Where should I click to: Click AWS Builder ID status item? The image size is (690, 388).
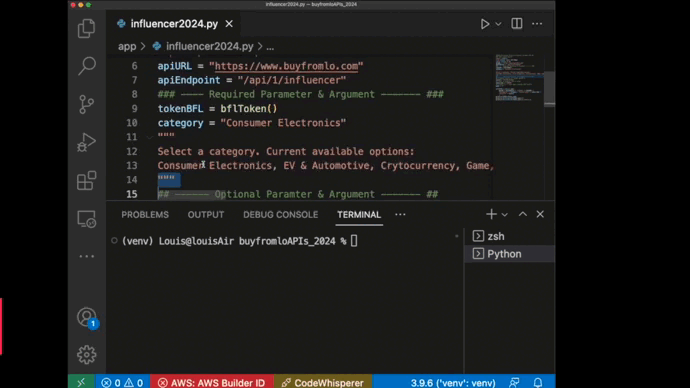point(212,382)
